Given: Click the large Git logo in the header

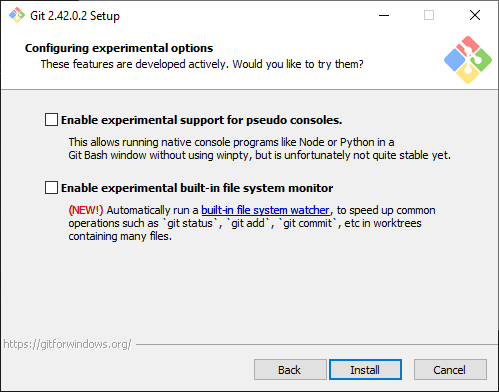Looking at the screenshot, I should (x=468, y=60).
